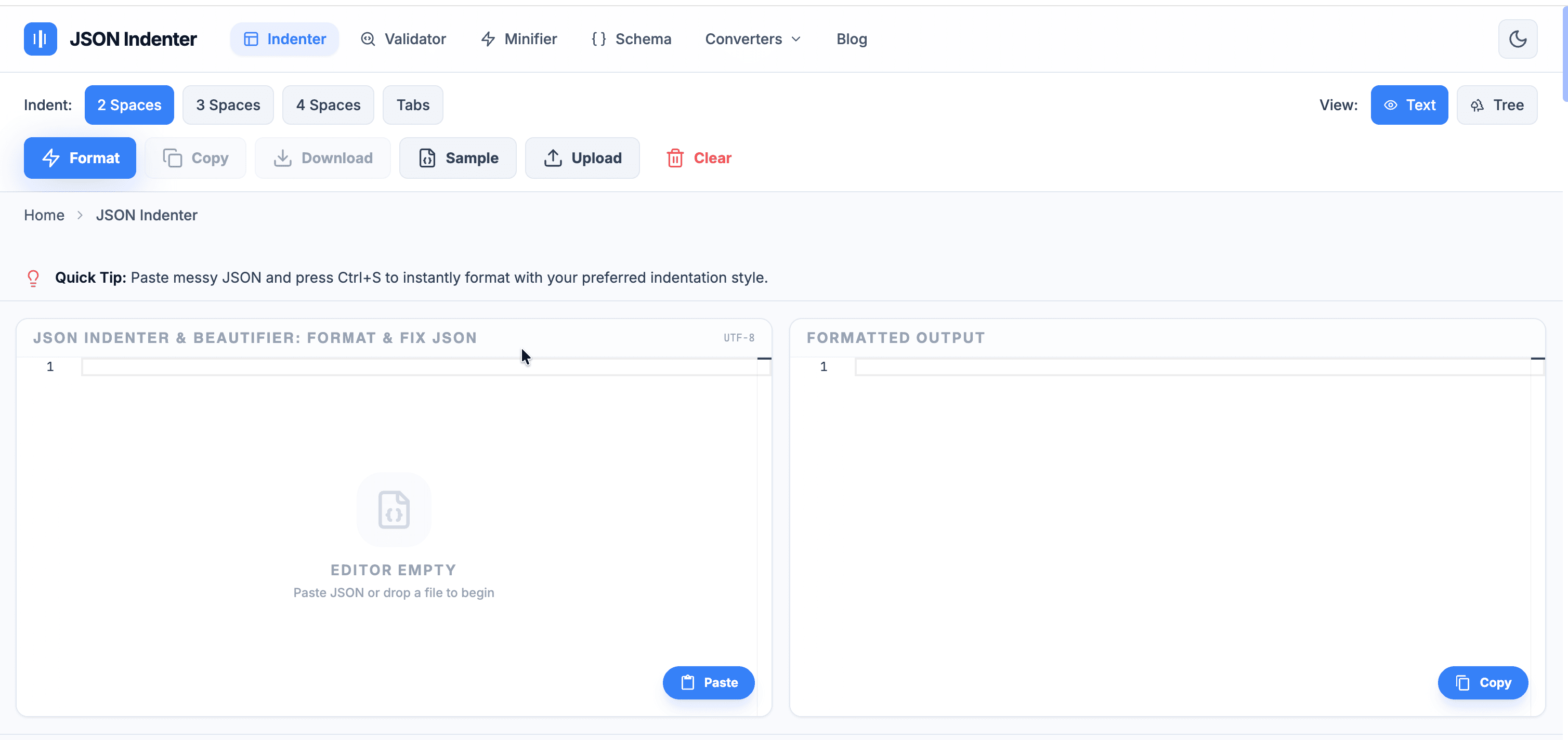Click Paste to insert clipboard JSON
This screenshot has width=1568, height=740.
(x=708, y=683)
